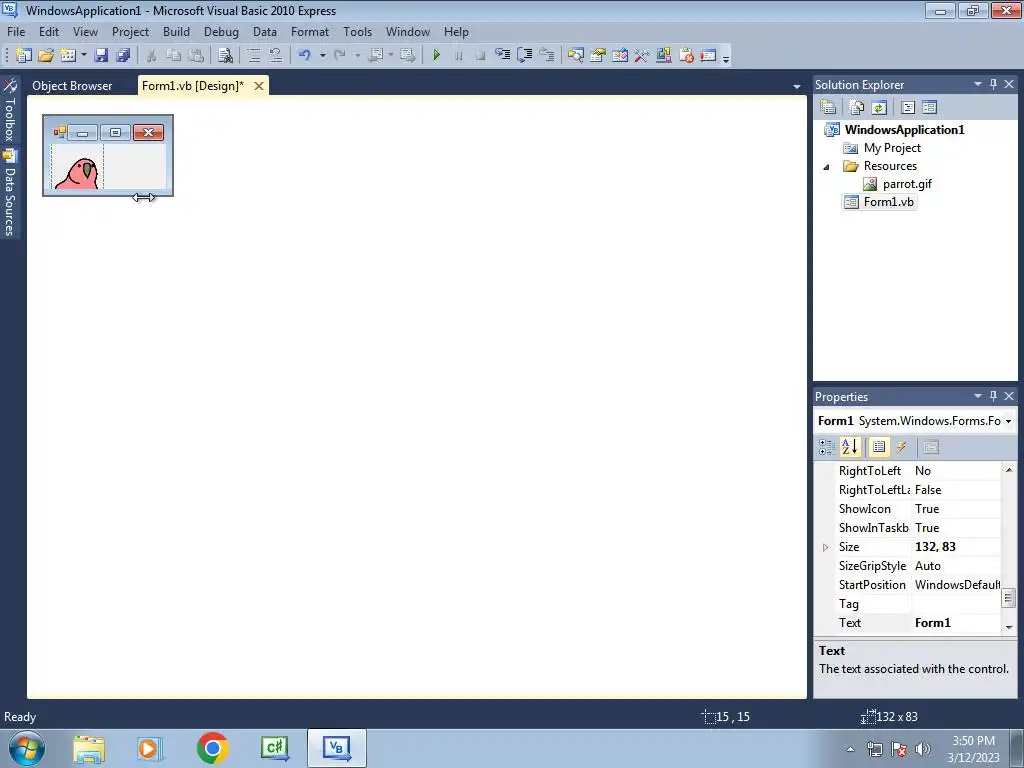The height and width of the screenshot is (768, 1024).
Task: Expand the Size property triangle
Action: (x=825, y=547)
